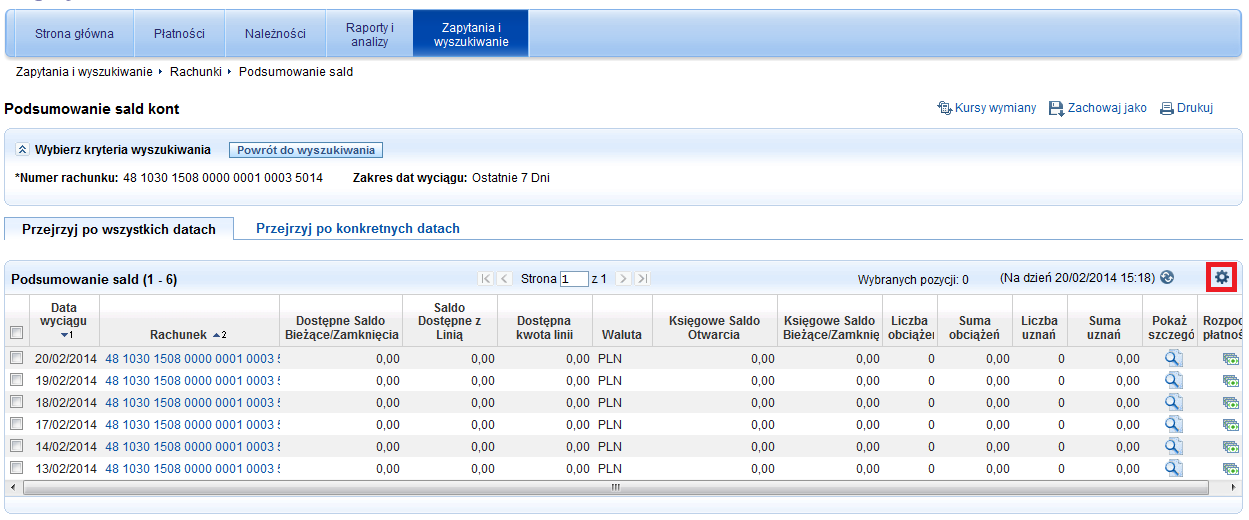The image size is (1249, 520).
Task: Show details magnifier for 14/02/2014 row
Action: pyautogui.click(x=1174, y=446)
